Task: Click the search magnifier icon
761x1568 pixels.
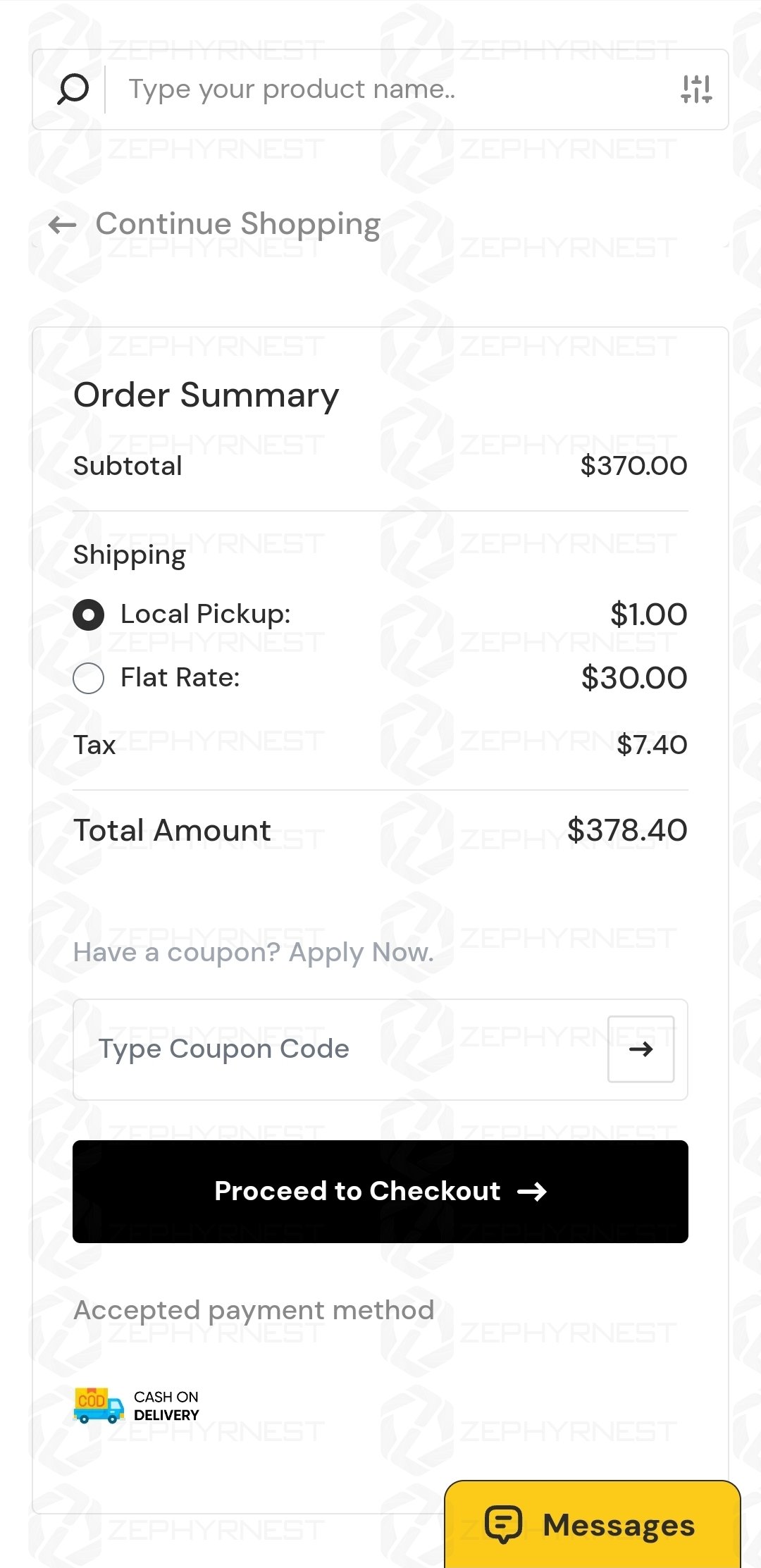Action: 73,89
